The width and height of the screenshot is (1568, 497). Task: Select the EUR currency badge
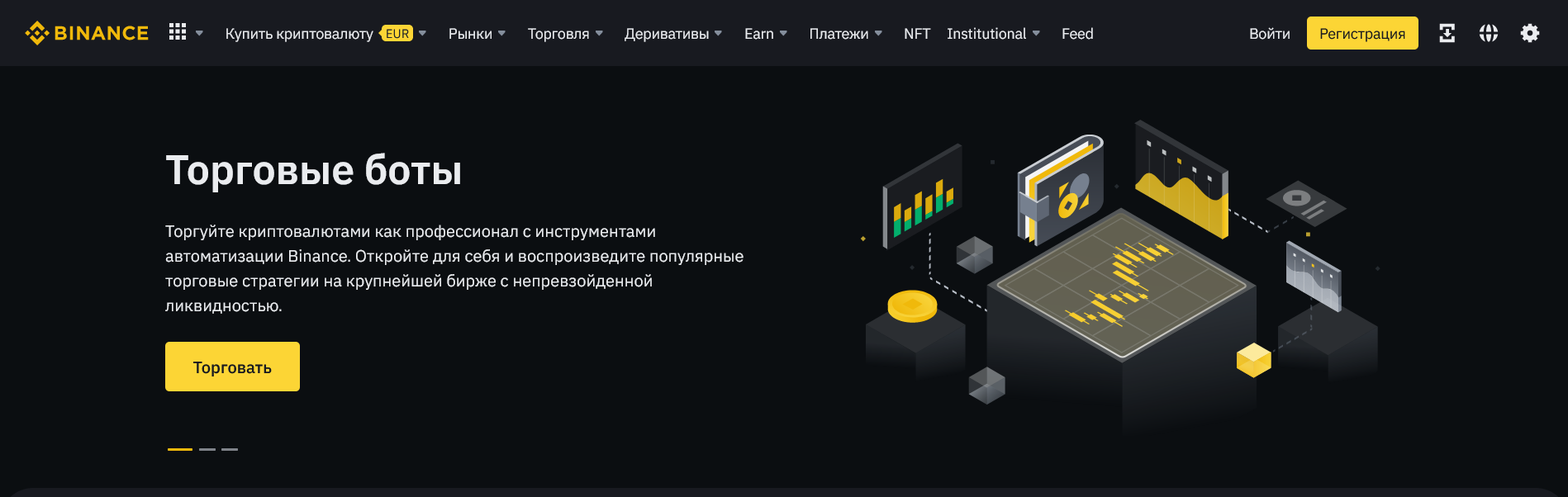(397, 34)
